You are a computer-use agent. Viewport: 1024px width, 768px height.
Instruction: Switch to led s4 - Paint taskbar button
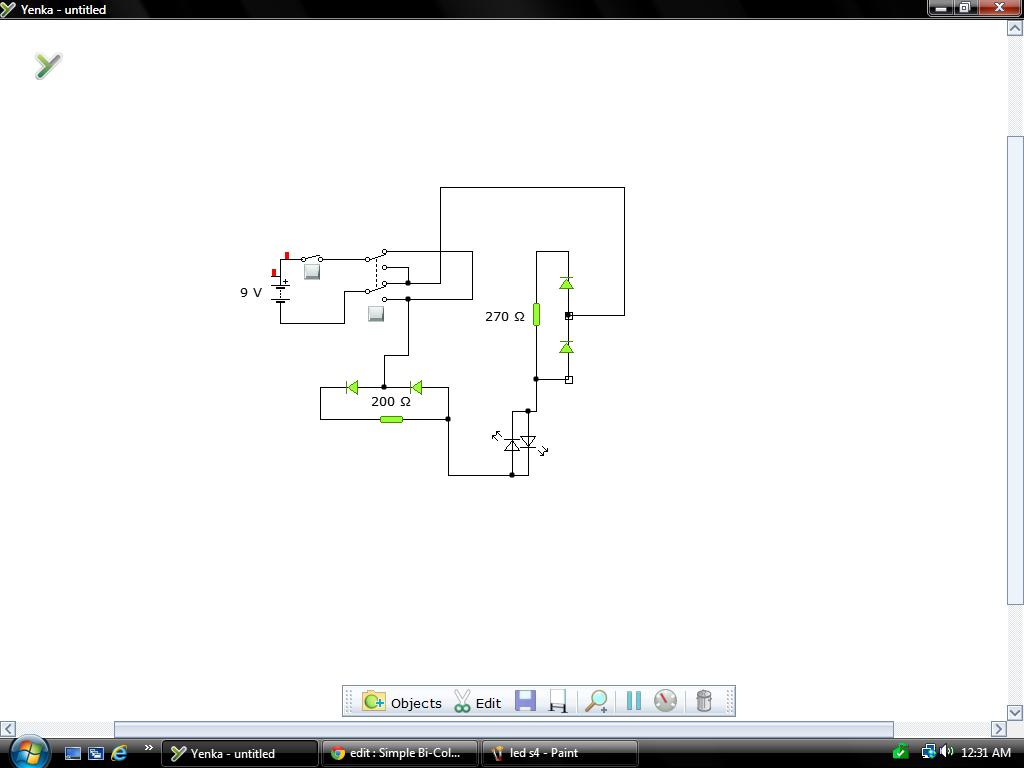[559, 753]
